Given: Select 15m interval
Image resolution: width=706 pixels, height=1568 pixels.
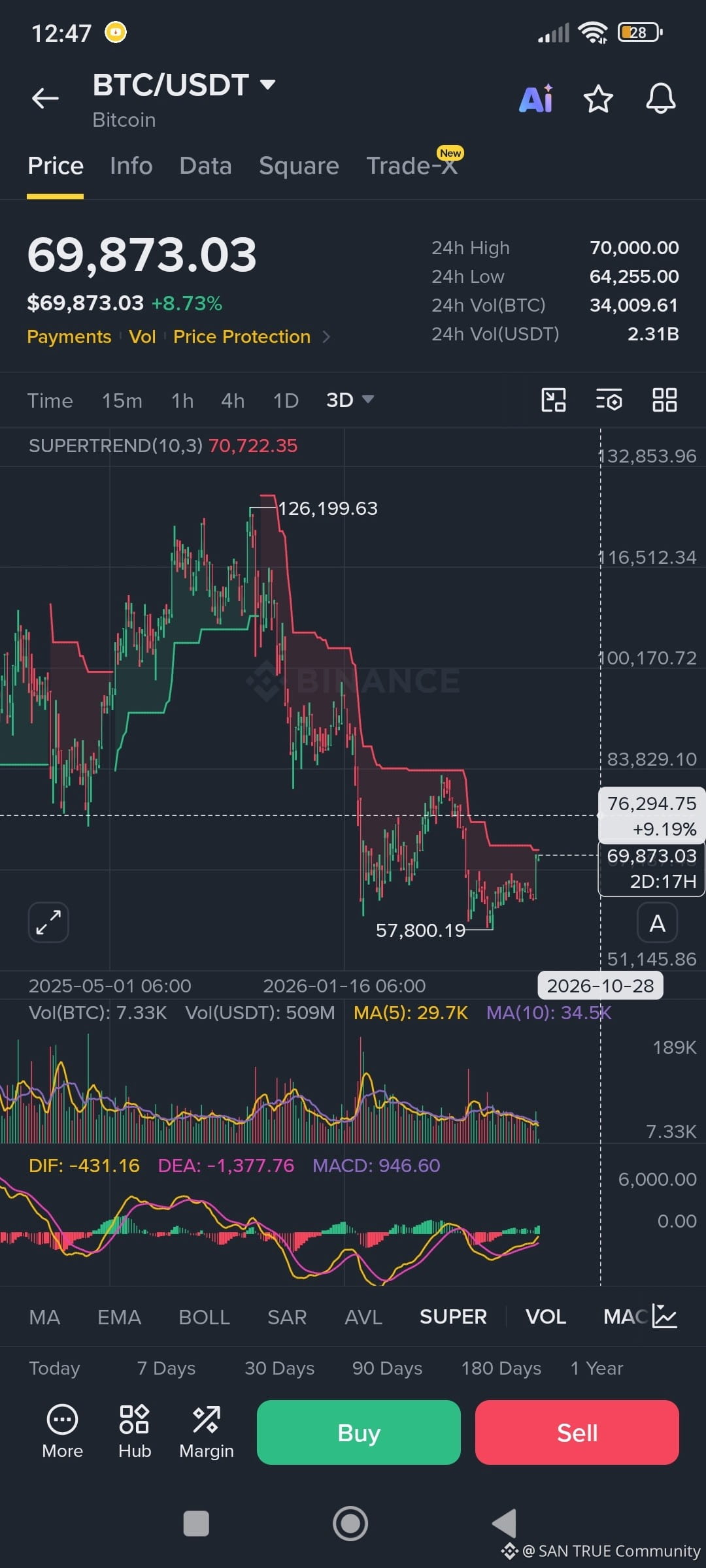Looking at the screenshot, I should (x=122, y=400).
